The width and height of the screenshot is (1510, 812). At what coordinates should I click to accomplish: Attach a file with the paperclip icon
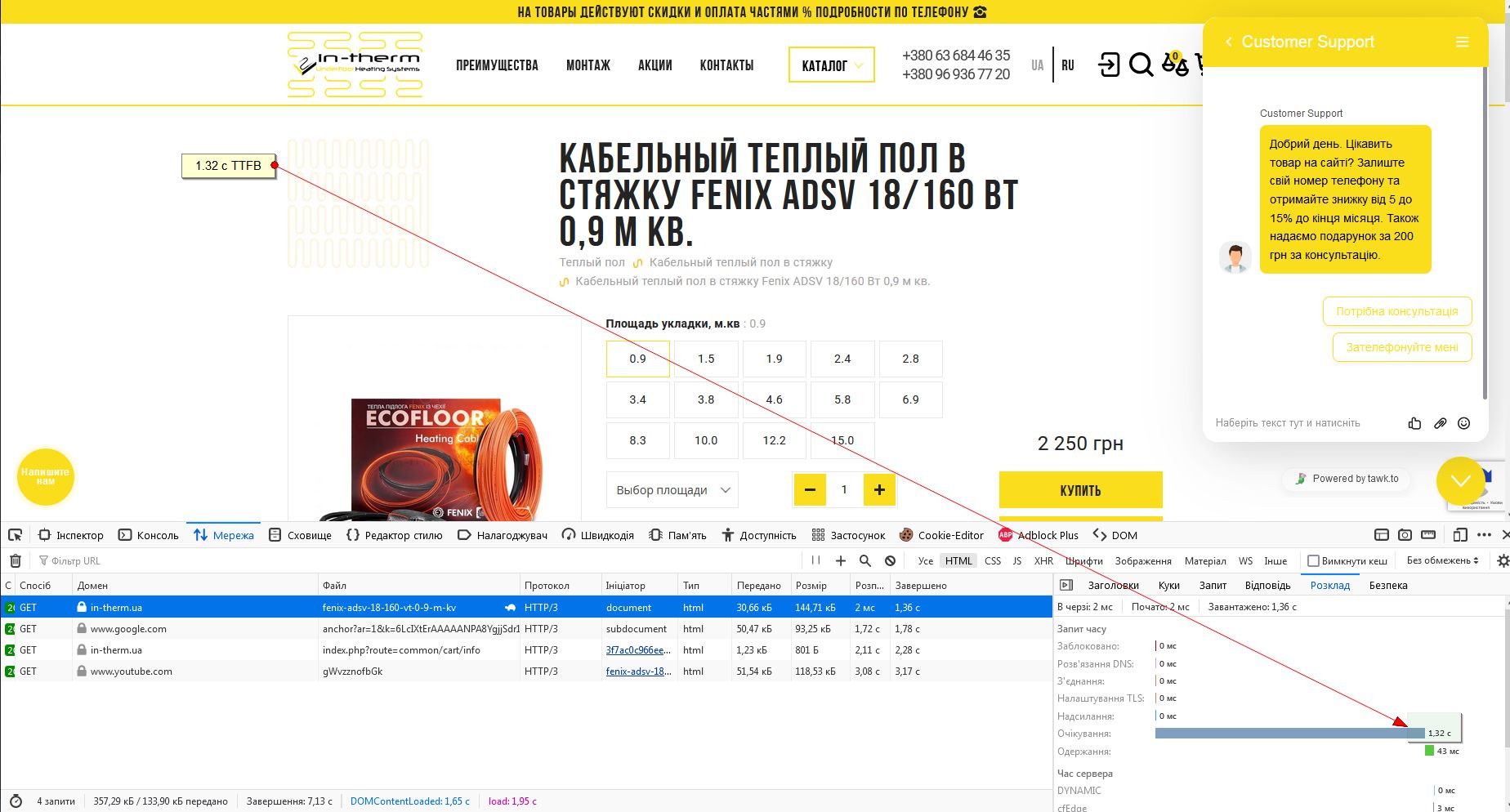tap(1440, 423)
